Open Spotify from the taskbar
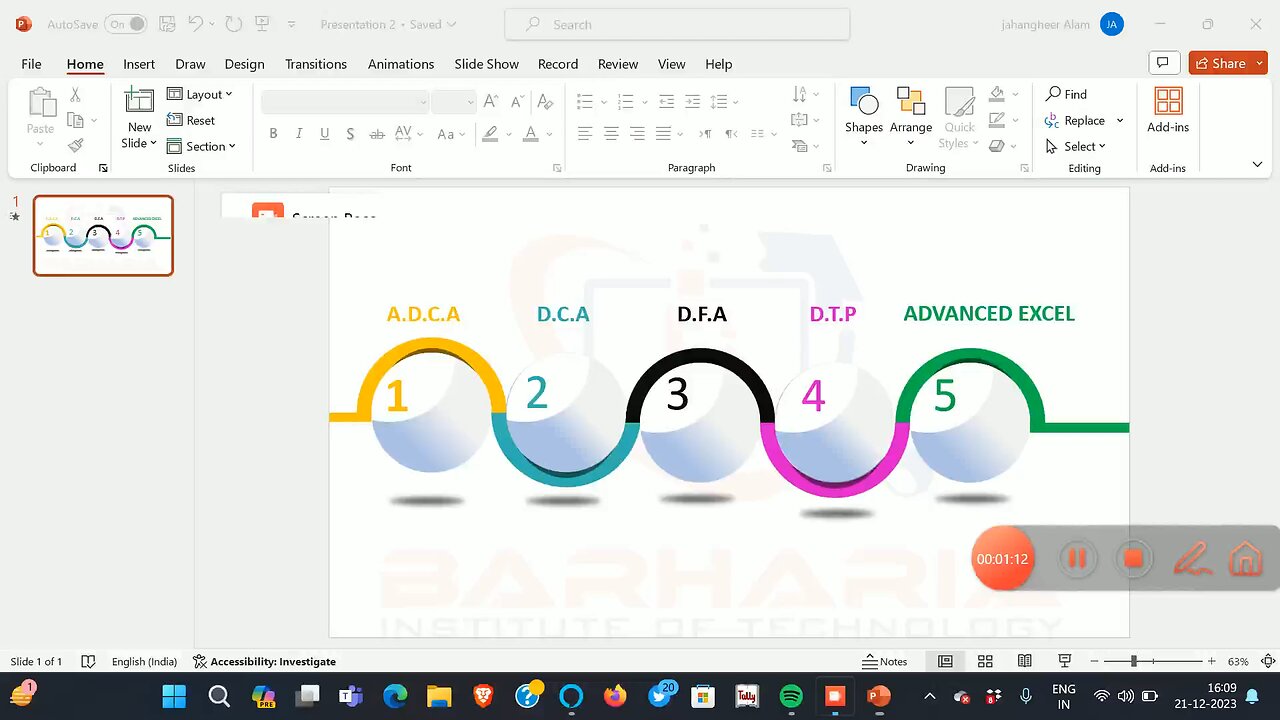This screenshot has height=720, width=1280. (791, 696)
